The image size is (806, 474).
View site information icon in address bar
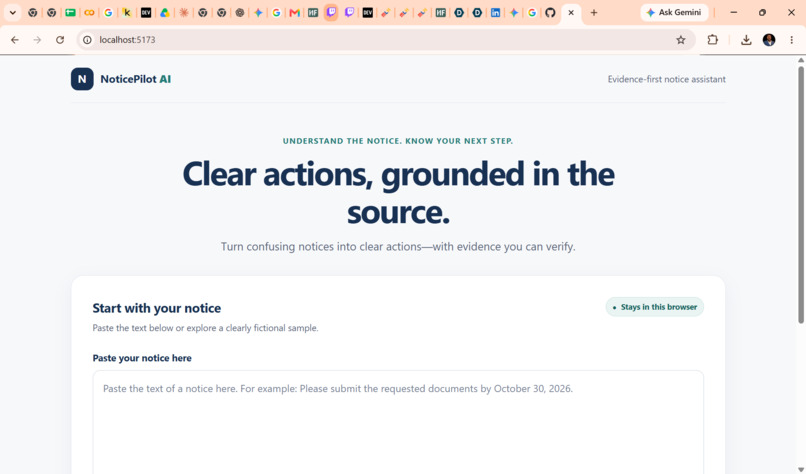coord(87,40)
